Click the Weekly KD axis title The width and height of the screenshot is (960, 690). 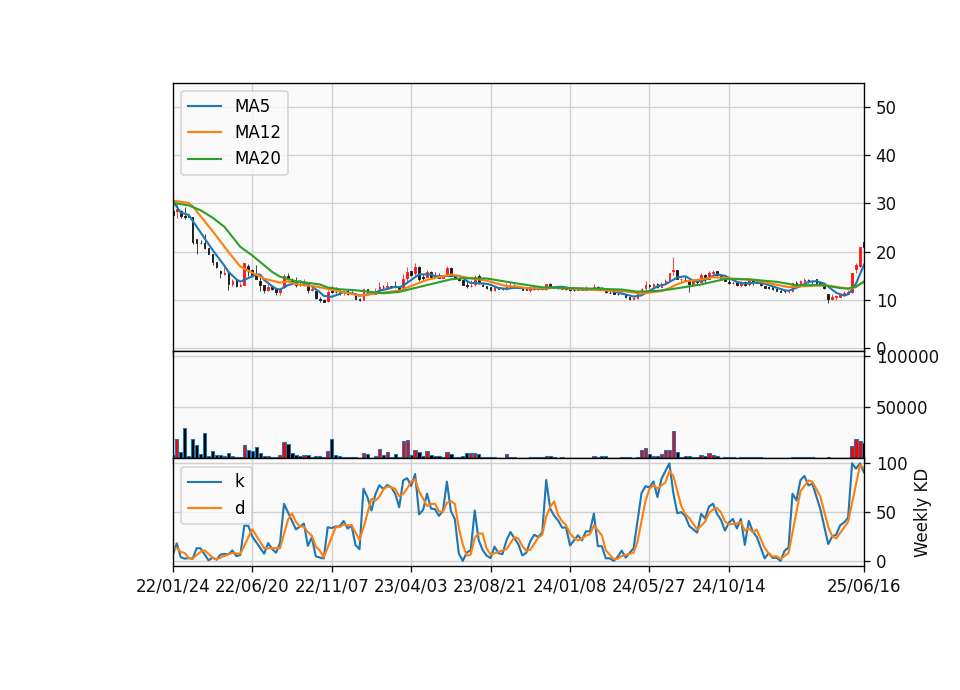(x=921, y=514)
